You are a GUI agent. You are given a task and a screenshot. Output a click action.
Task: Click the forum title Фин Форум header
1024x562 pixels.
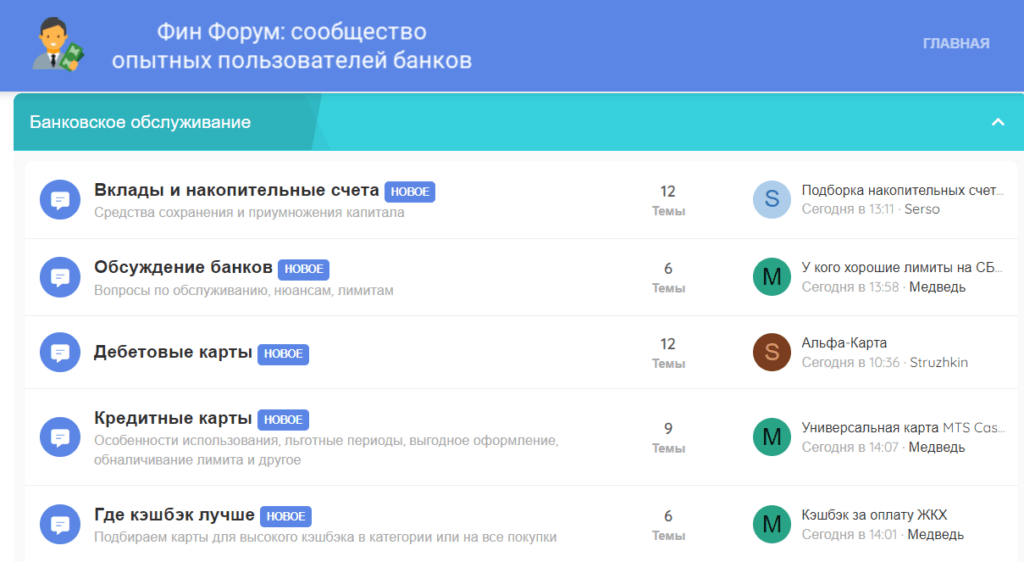tap(291, 46)
